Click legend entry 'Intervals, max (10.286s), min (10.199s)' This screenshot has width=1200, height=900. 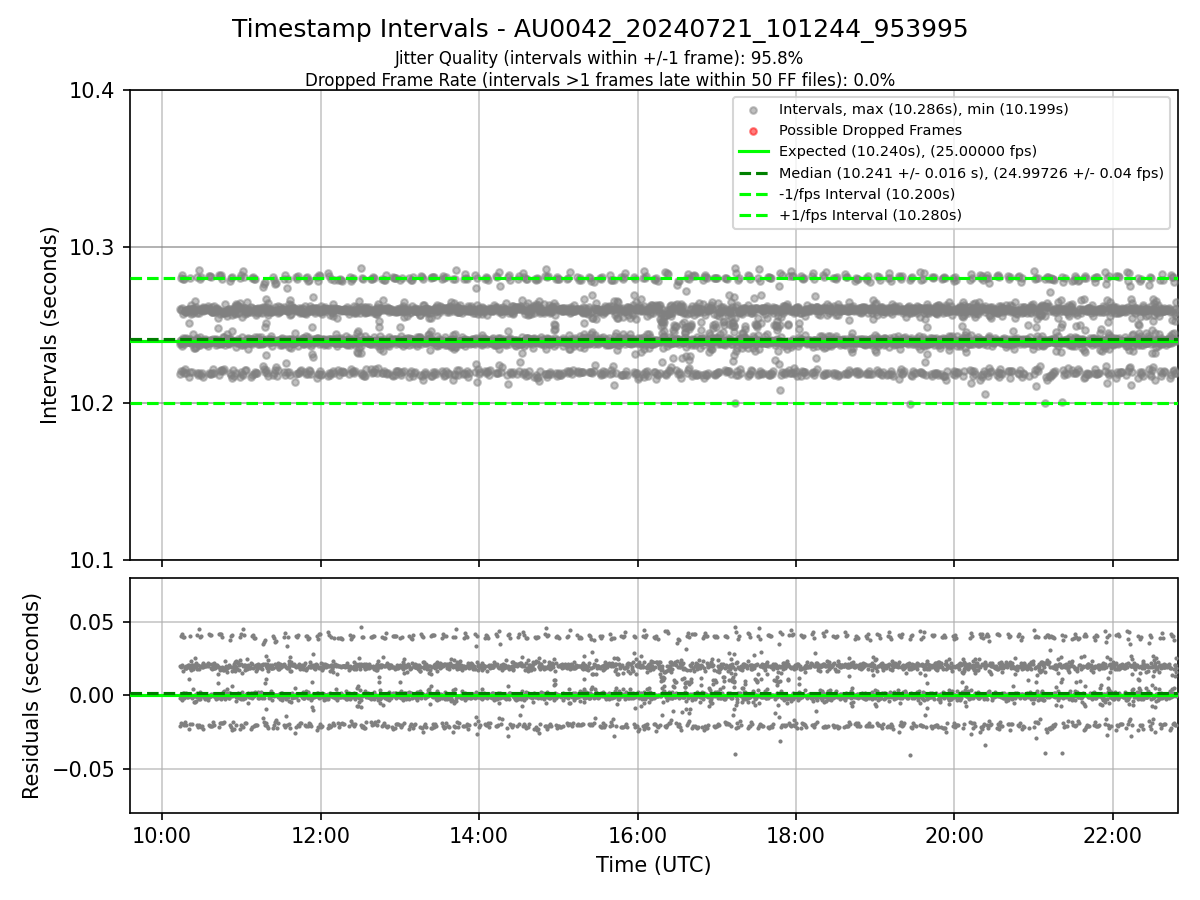(924, 109)
